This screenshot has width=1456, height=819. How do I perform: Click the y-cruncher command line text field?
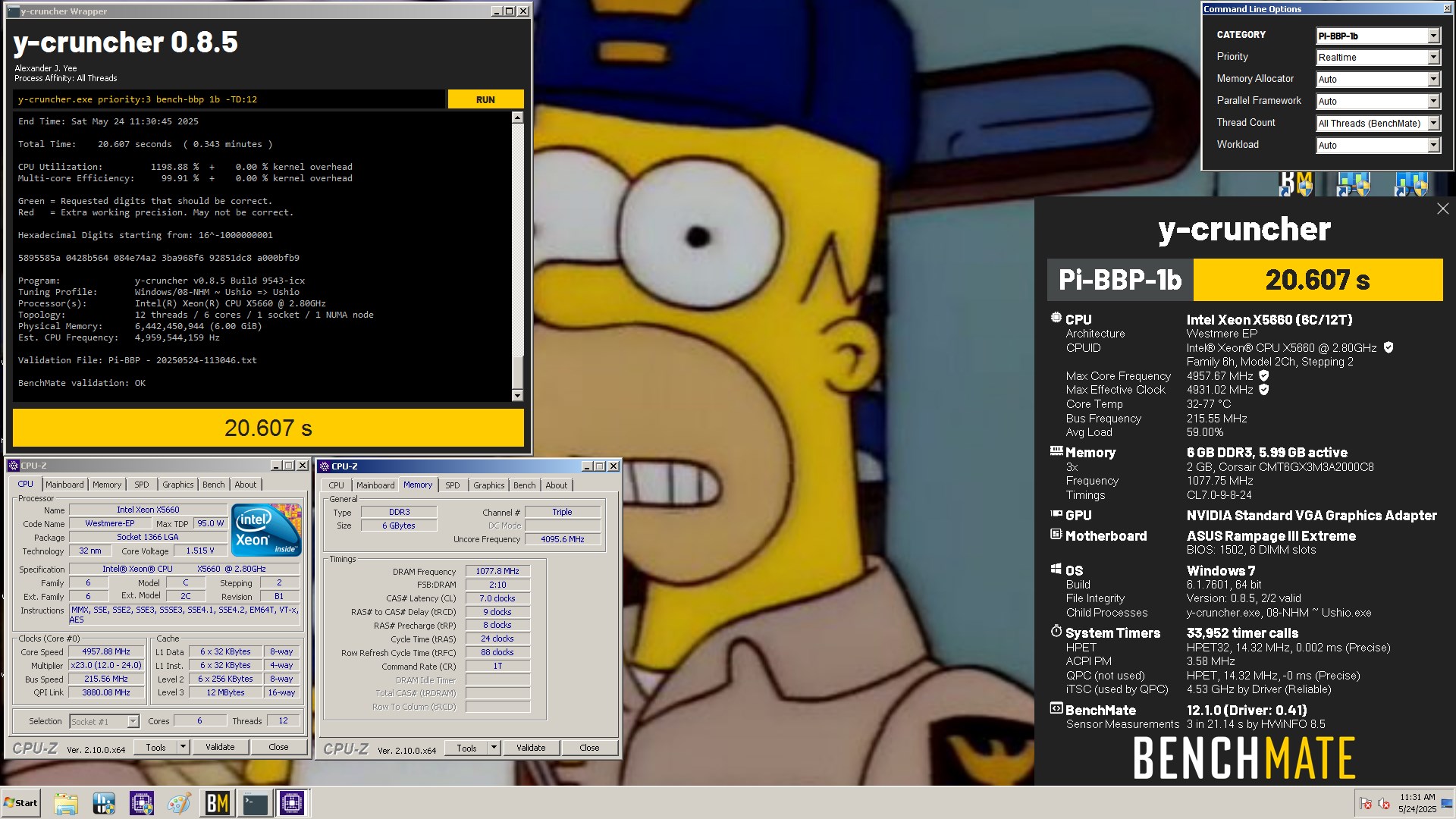[229, 99]
